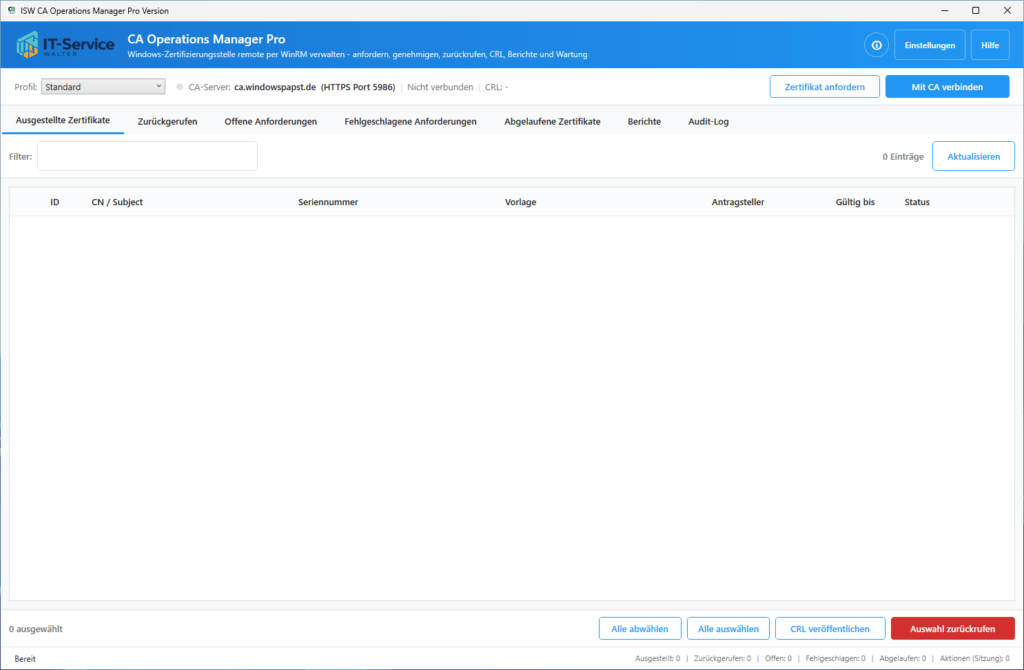Click Mit CA verbinden button
Screen dimensions: 1024x670
point(947,87)
